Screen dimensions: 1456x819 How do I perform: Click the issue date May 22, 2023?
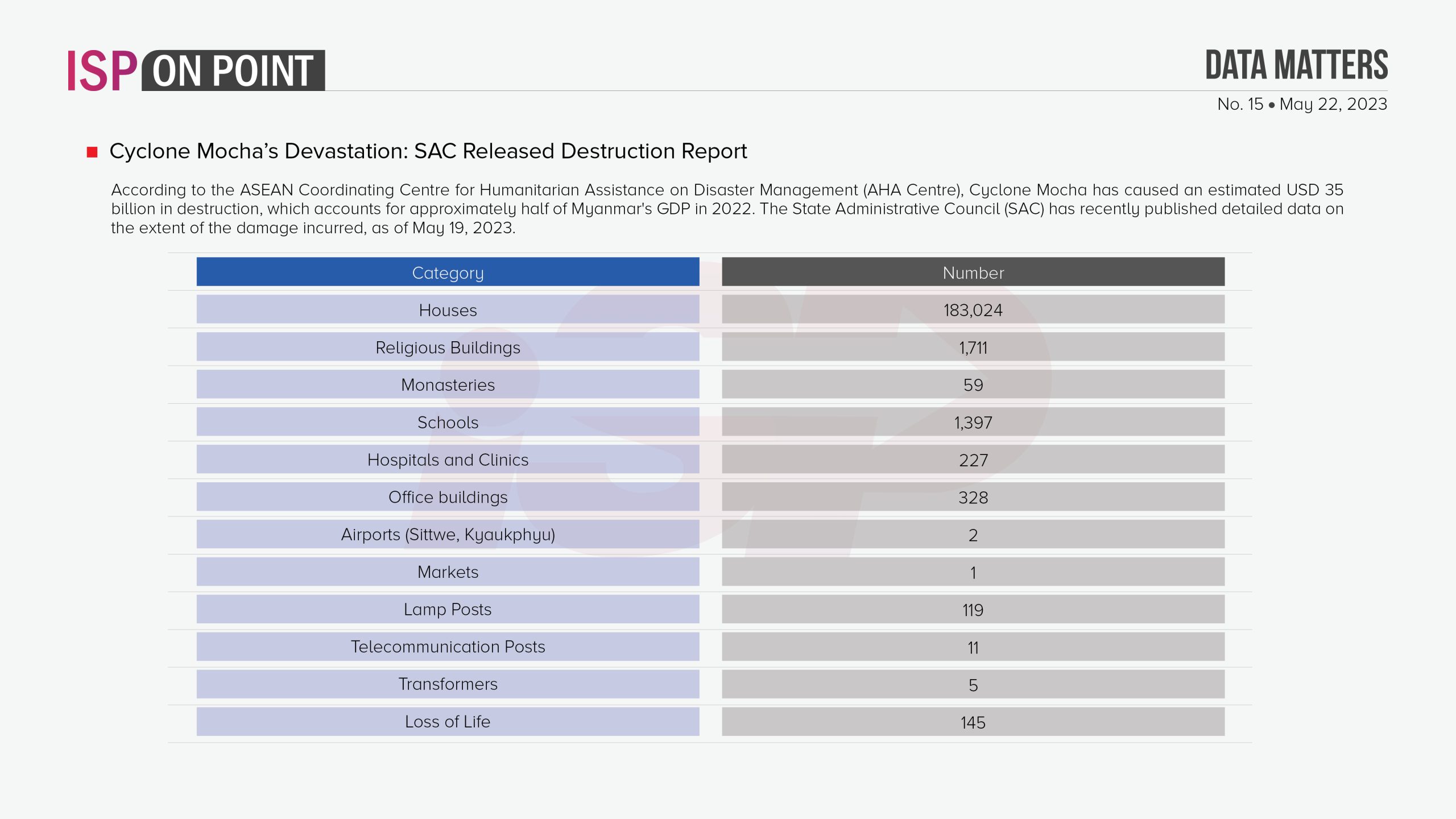click(x=1333, y=104)
